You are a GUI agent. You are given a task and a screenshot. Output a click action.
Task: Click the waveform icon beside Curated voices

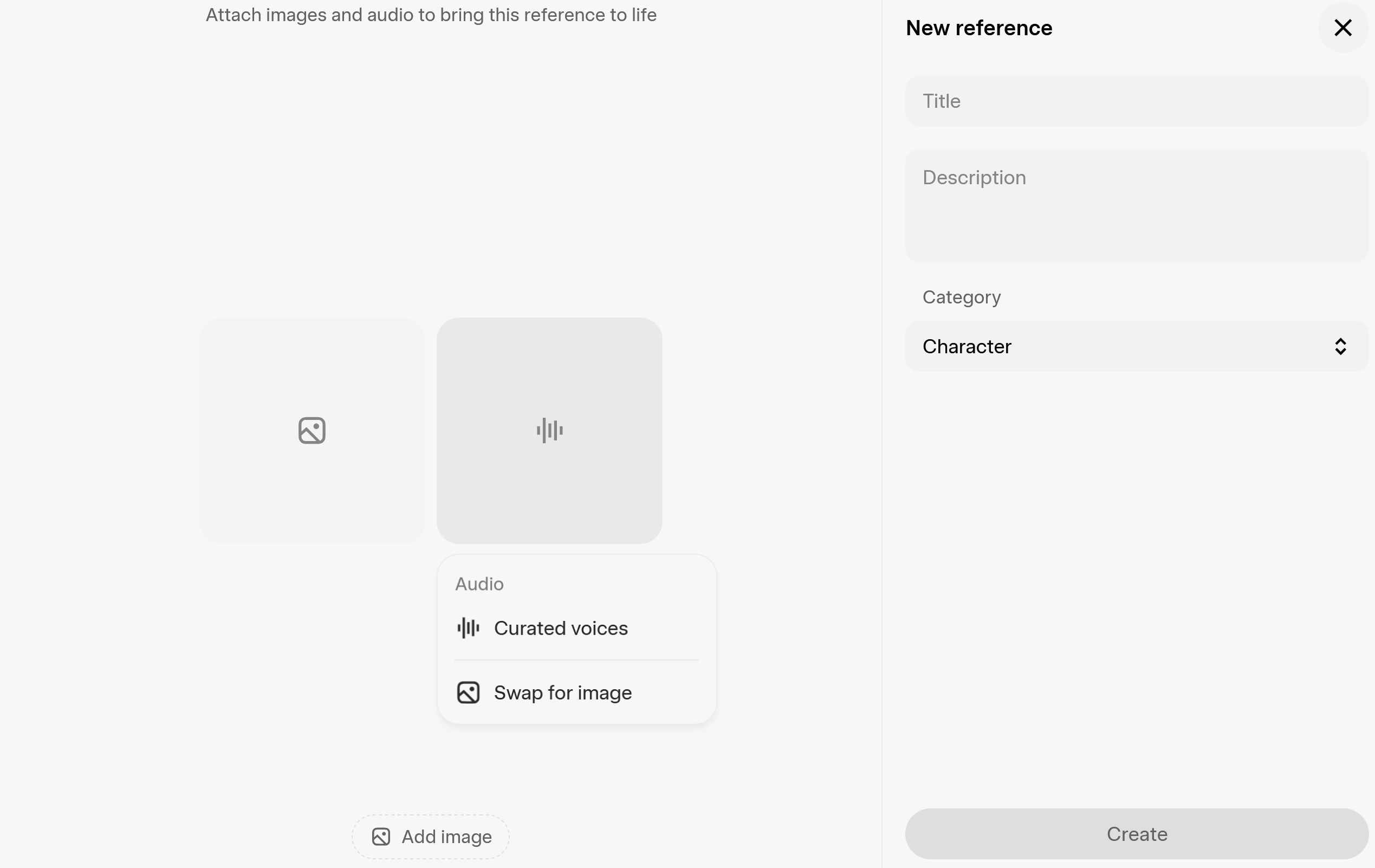468,628
